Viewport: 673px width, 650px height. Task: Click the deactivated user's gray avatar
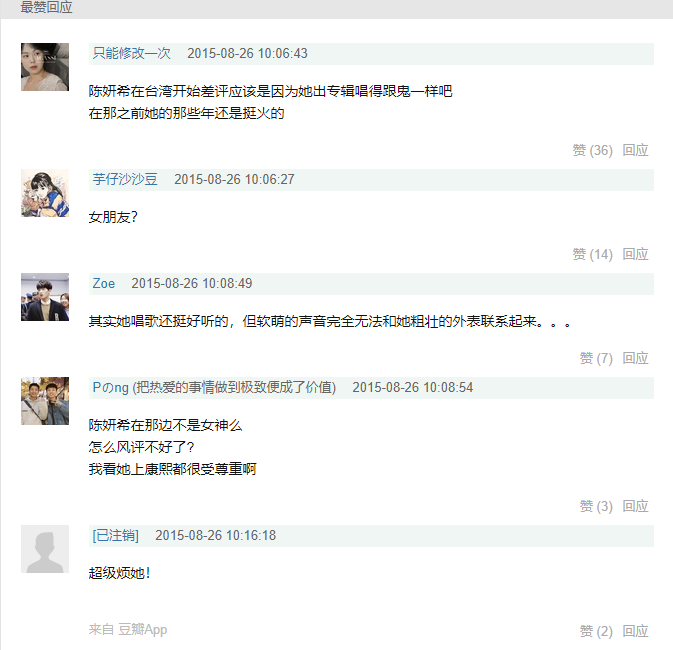click(x=45, y=549)
